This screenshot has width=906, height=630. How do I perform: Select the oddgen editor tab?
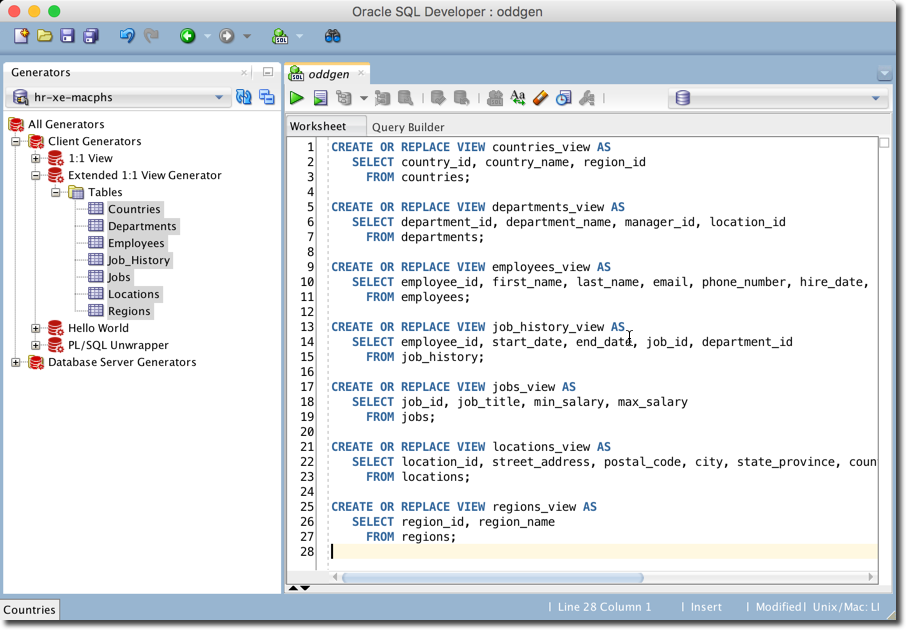coord(328,74)
